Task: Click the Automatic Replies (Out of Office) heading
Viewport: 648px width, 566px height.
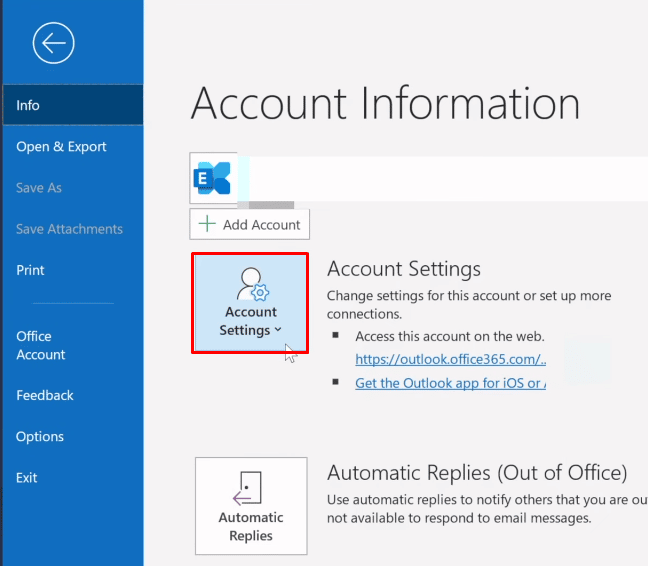Action: (x=477, y=473)
